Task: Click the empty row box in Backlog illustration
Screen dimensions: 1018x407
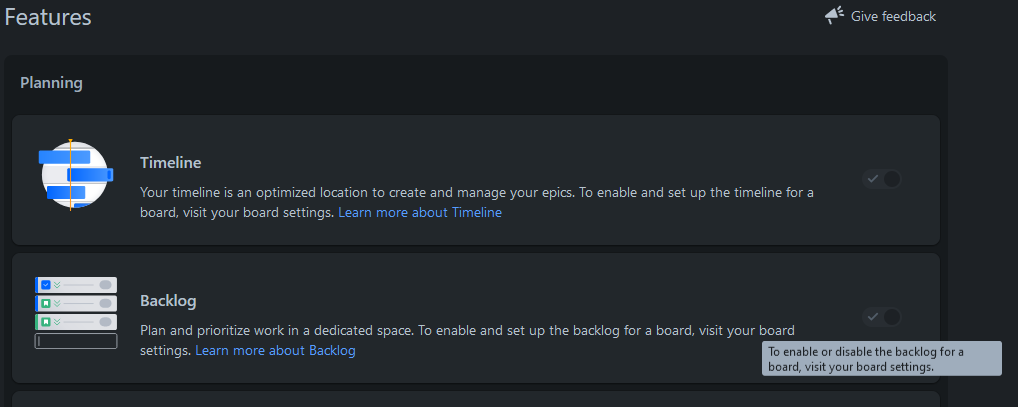Action: coord(76,341)
